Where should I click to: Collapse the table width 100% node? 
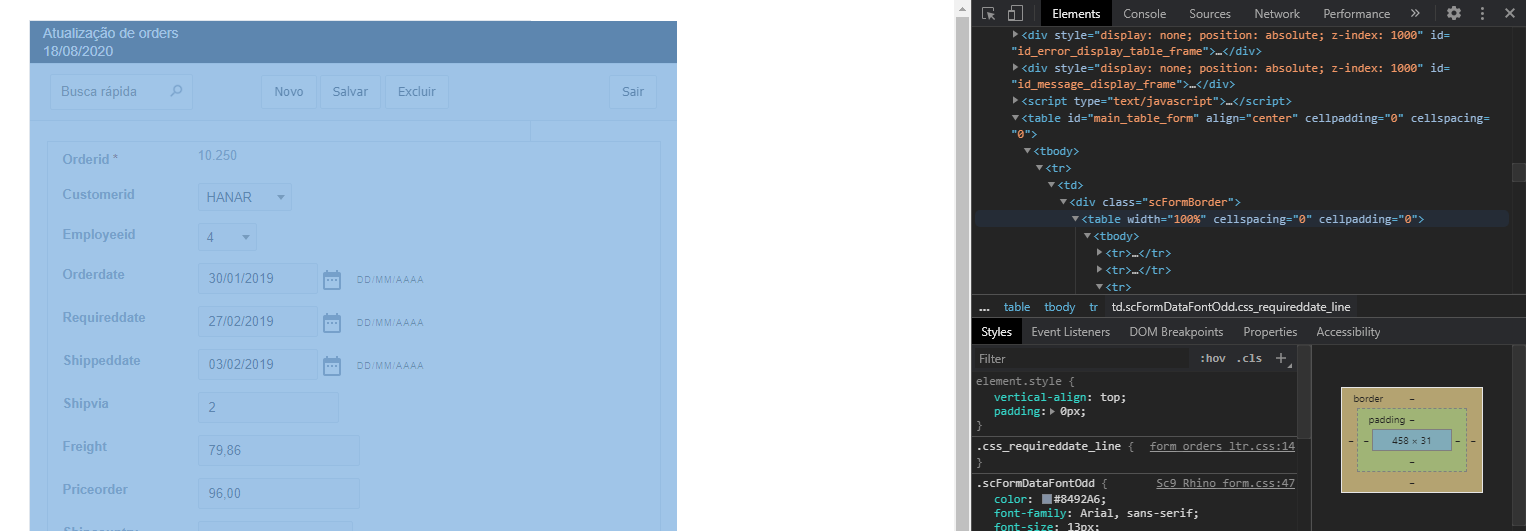(x=1076, y=219)
